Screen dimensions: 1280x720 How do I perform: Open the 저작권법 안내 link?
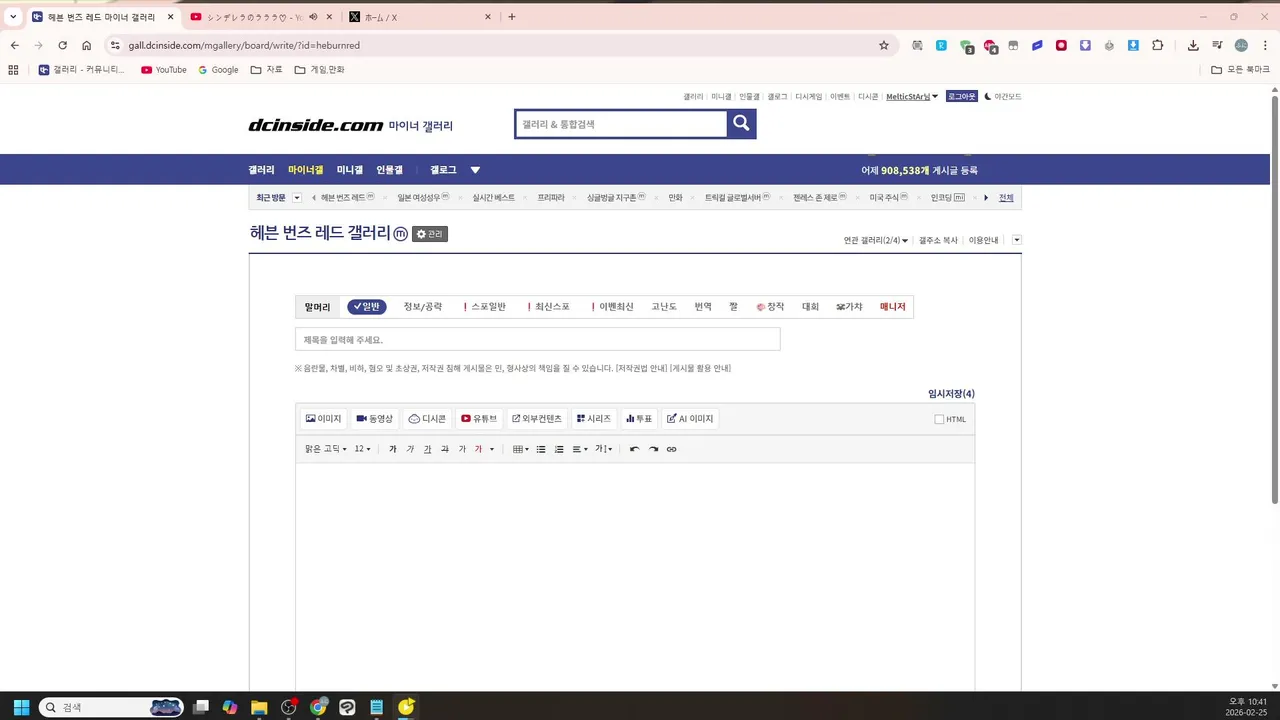point(641,368)
